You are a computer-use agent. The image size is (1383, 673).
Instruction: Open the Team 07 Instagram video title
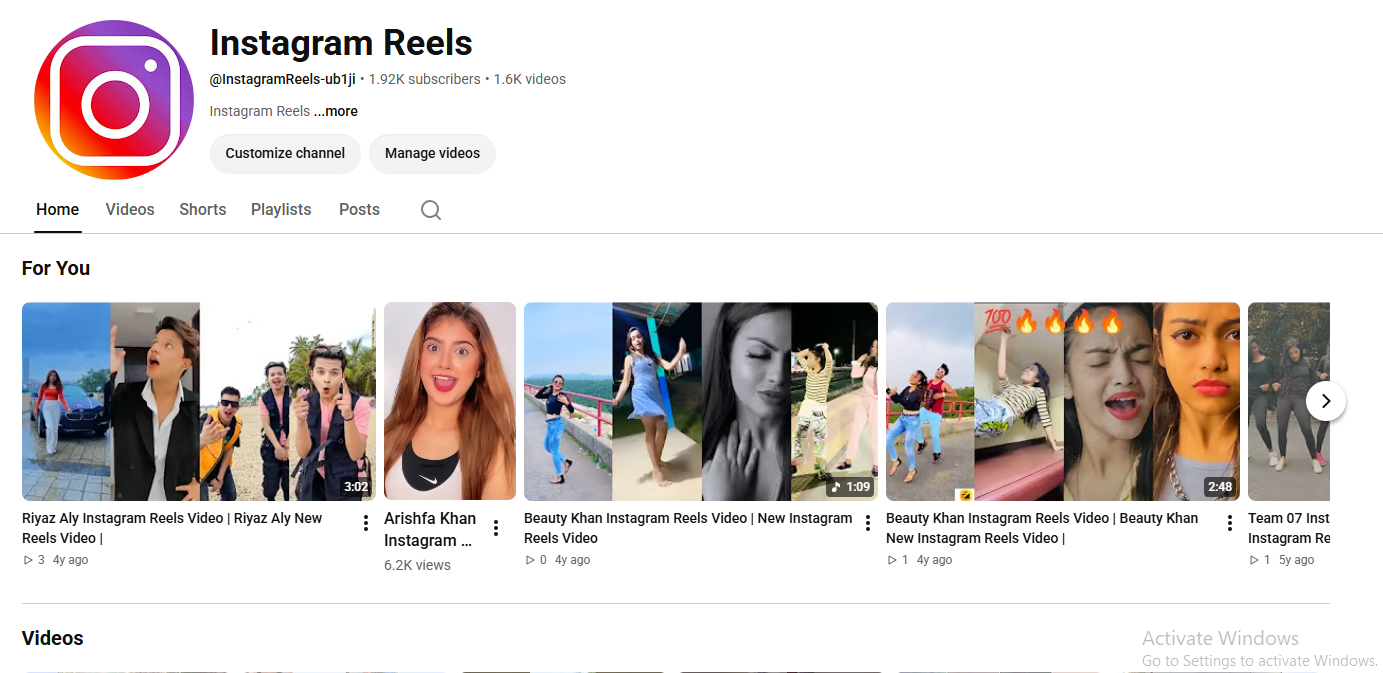click(x=1289, y=528)
